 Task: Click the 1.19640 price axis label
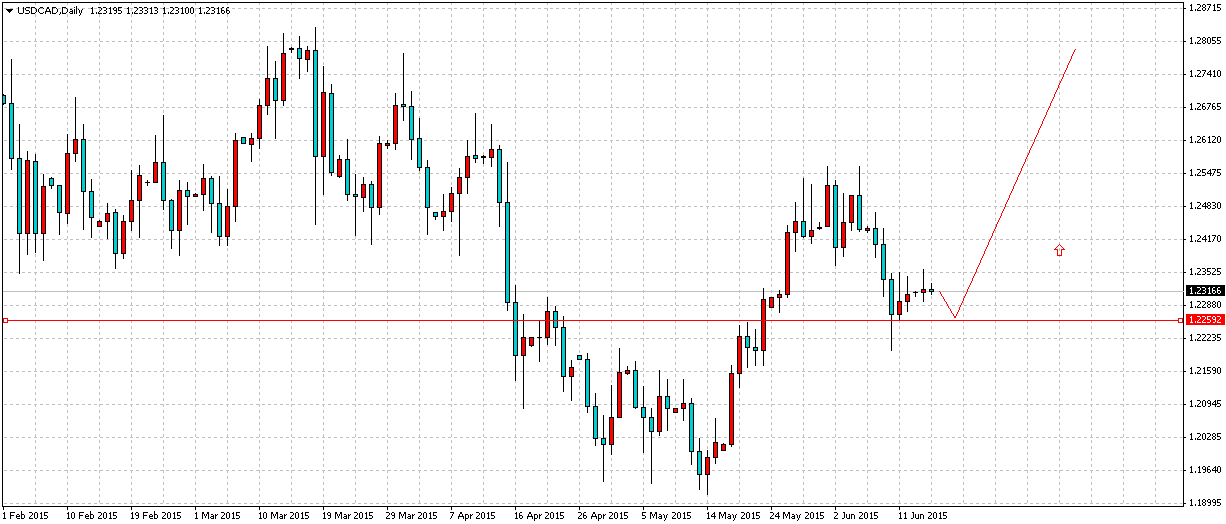[x=1204, y=470]
